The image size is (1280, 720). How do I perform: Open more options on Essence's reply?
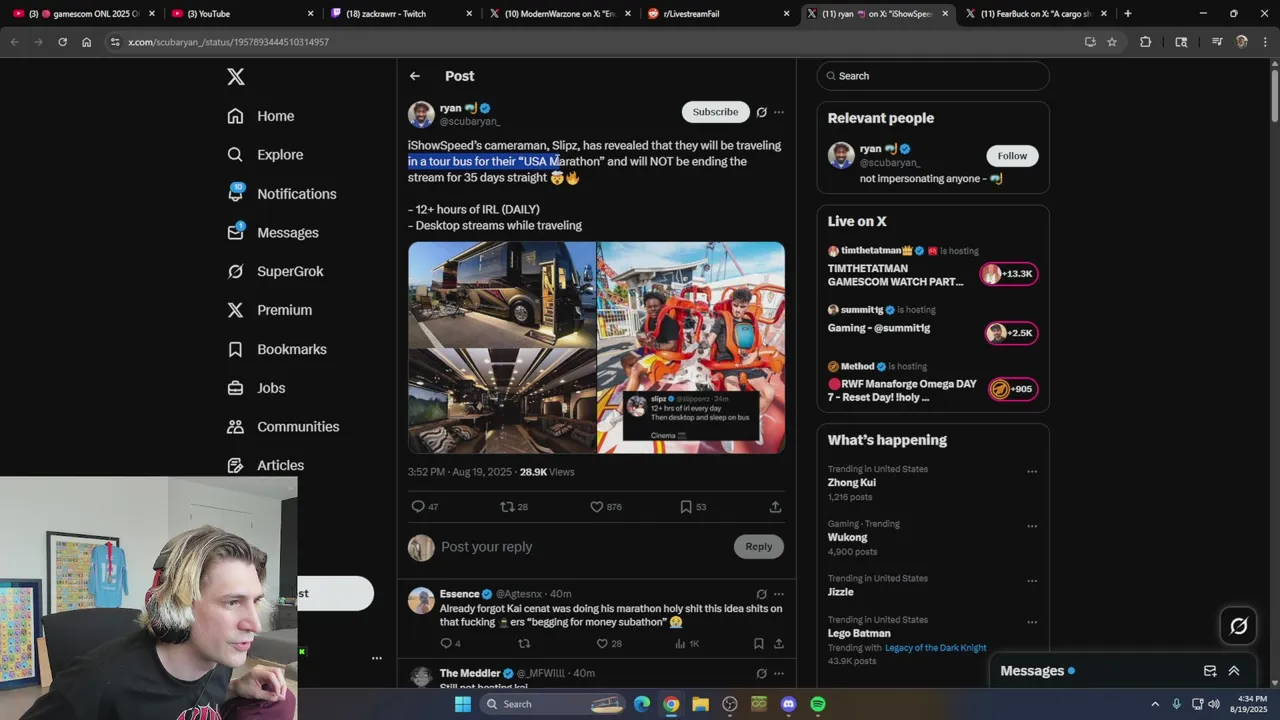[779, 594]
